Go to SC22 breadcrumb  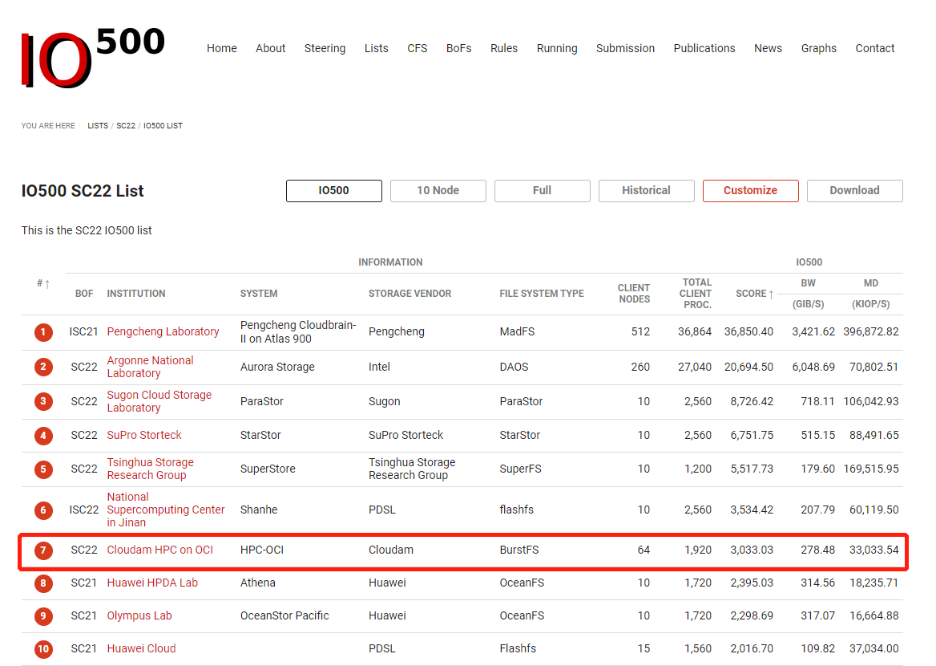coord(126,126)
